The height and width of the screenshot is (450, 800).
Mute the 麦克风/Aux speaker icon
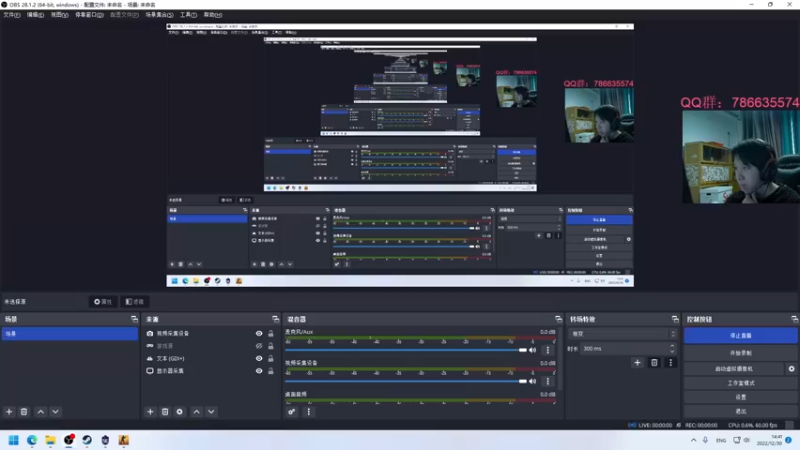[533, 350]
